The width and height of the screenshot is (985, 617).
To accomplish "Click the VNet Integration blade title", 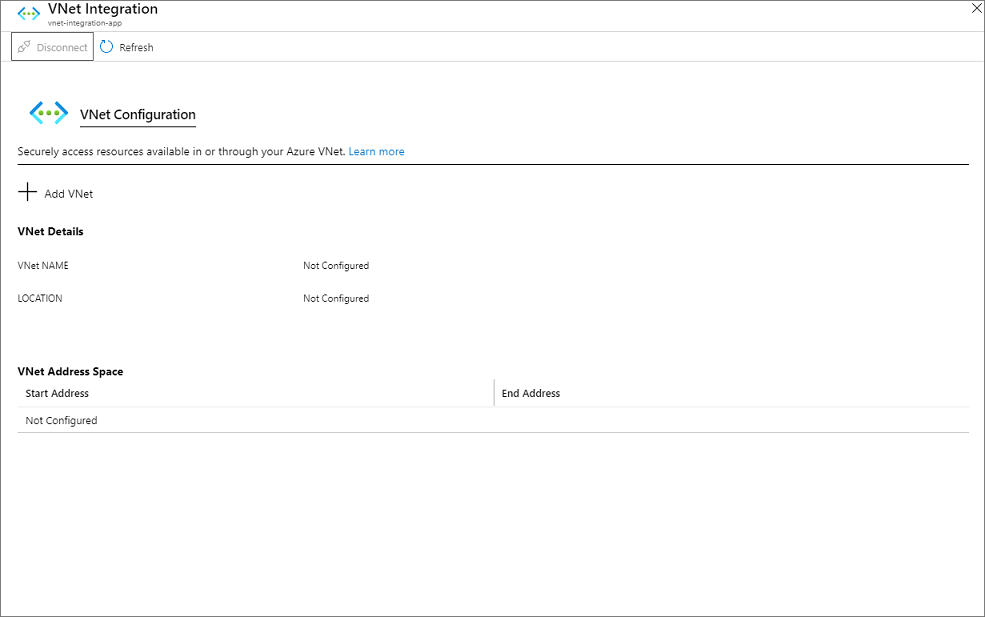I will (x=103, y=9).
